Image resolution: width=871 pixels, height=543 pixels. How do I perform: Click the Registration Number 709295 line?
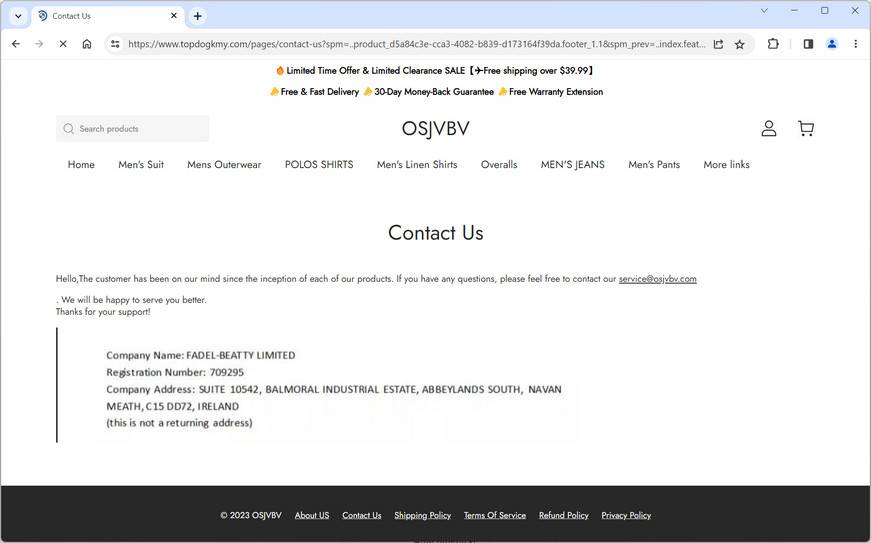click(175, 372)
